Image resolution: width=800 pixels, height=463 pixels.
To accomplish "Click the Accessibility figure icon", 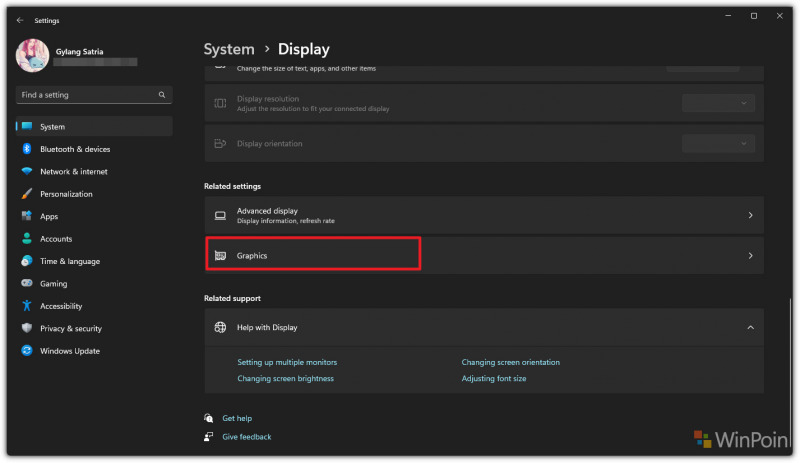I will 27,306.
